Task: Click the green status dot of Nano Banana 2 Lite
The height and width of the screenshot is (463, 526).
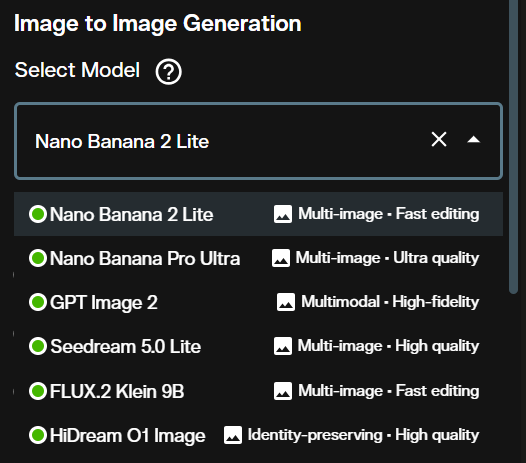Action: (38, 214)
